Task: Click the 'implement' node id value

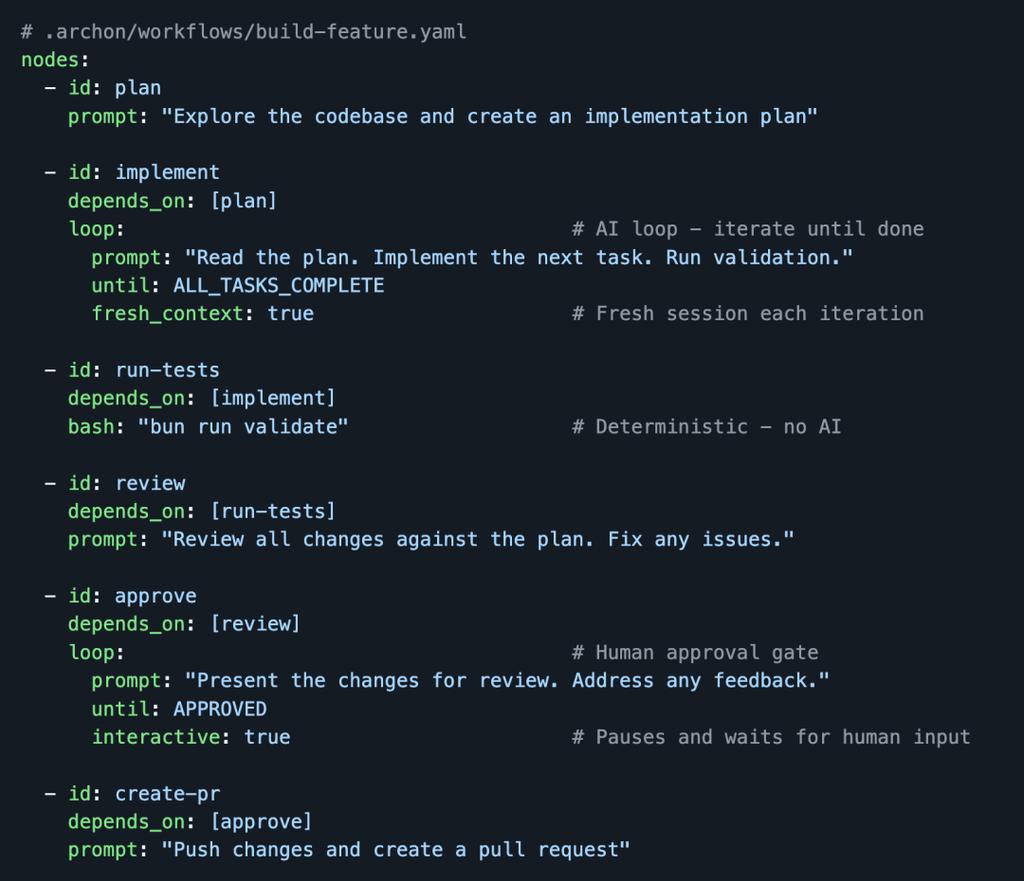Action: [167, 173]
